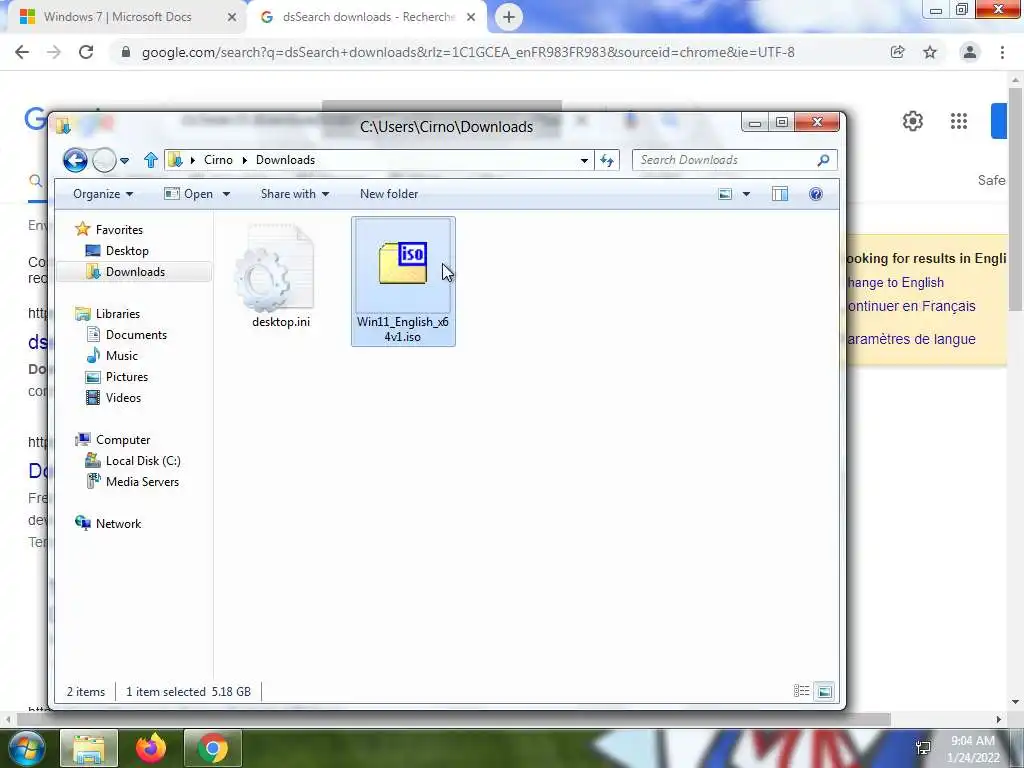1024x768 pixels.
Task: Go back in Chrome
Action: pyautogui.click(x=22, y=52)
